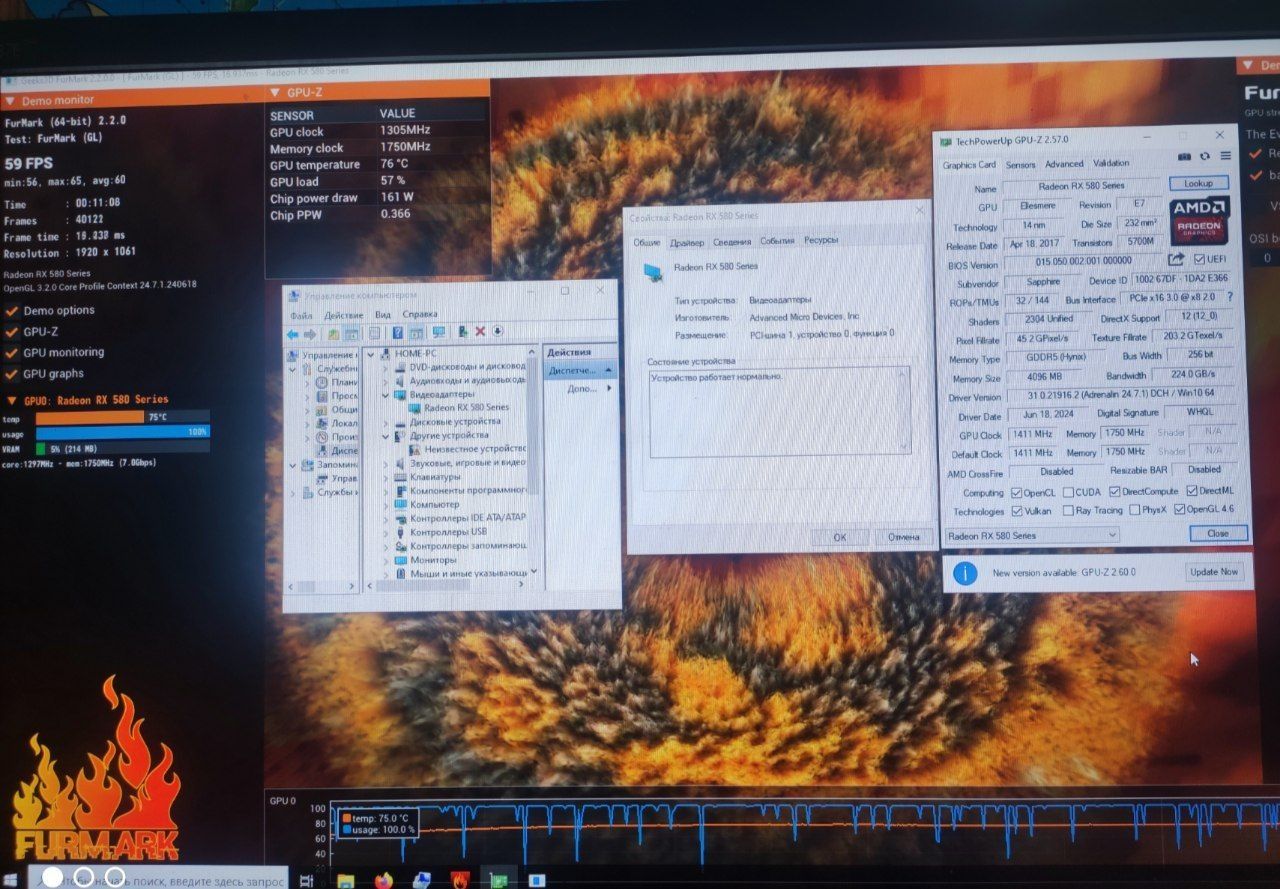Collapse the Другие устройства tree node
The height and width of the screenshot is (889, 1280).
pyautogui.click(x=387, y=436)
